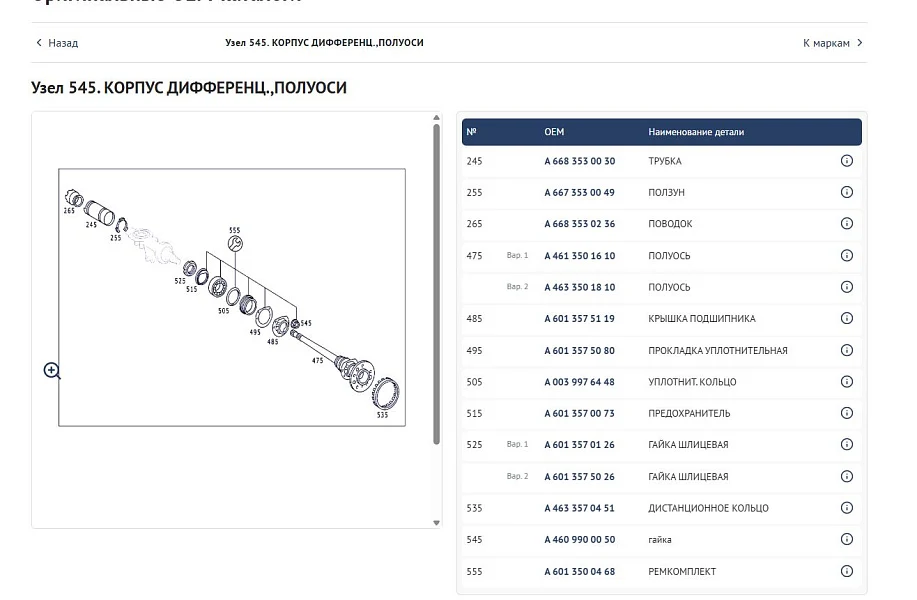This screenshot has width=917, height=600.
Task: Select part name КРЫШКА ПОДШИПНИКА
Action: pyautogui.click(x=702, y=319)
